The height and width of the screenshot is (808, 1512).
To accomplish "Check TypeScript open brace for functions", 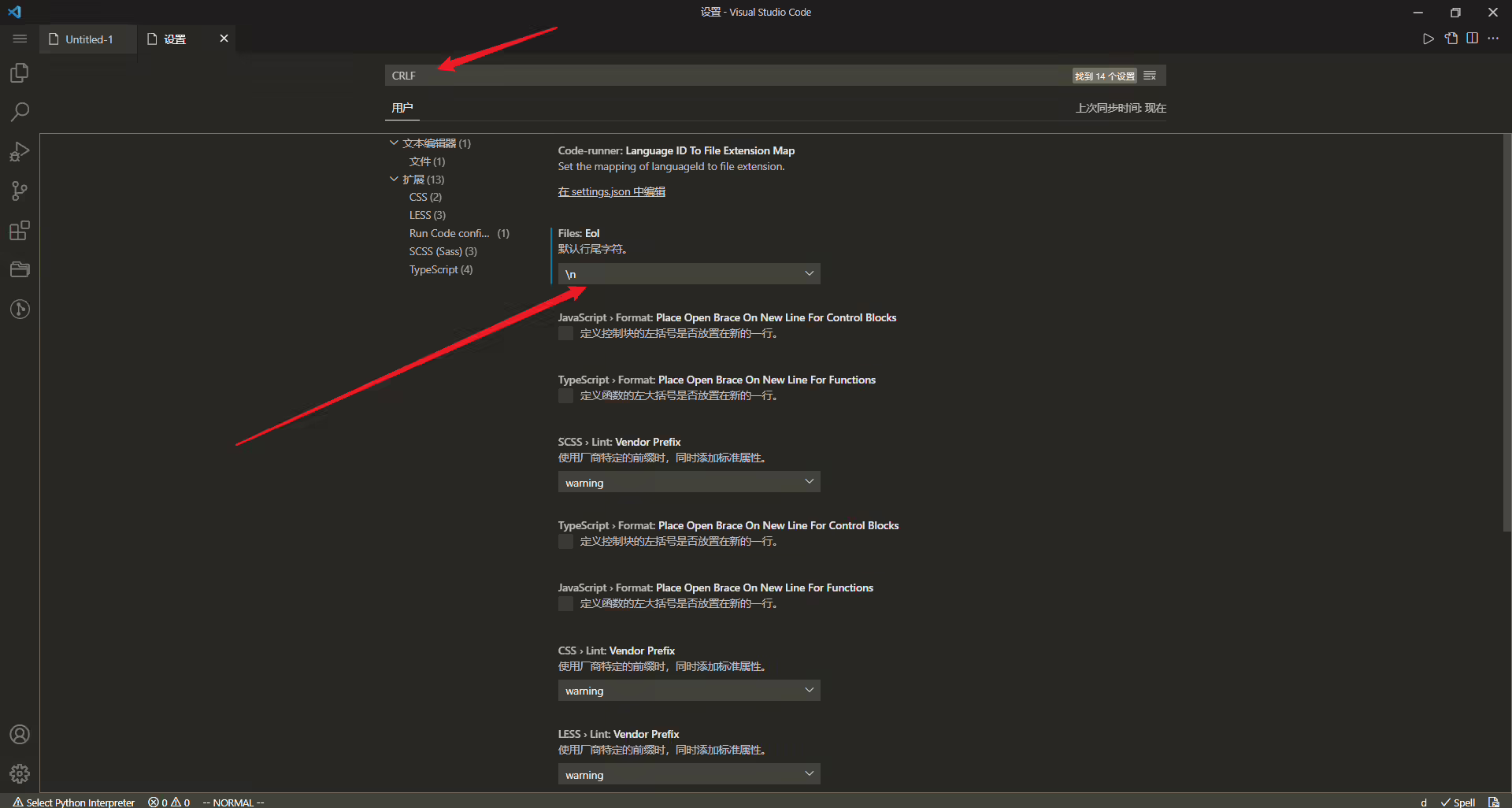I will tap(565, 396).
